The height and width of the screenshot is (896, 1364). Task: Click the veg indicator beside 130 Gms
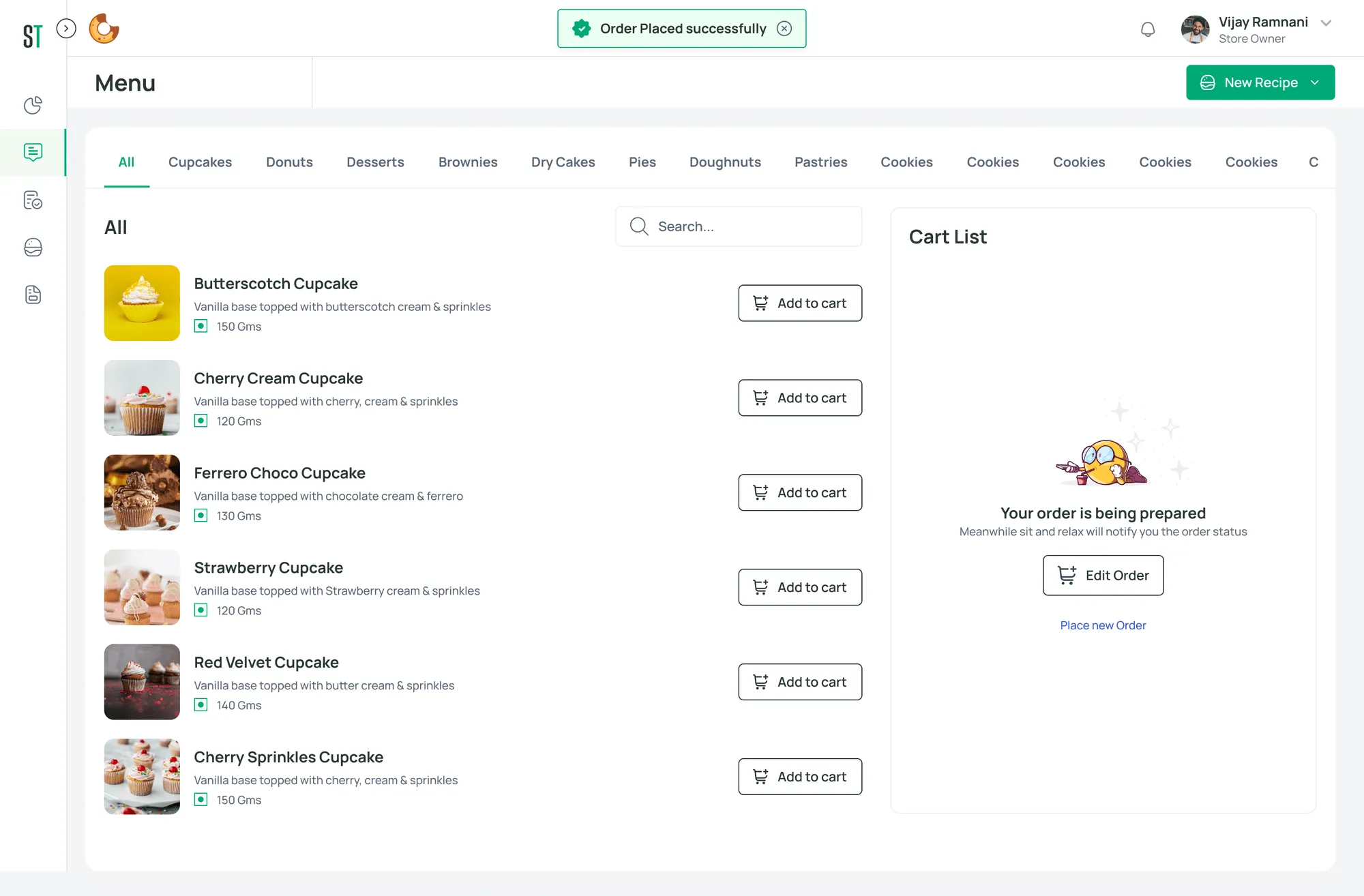201,516
